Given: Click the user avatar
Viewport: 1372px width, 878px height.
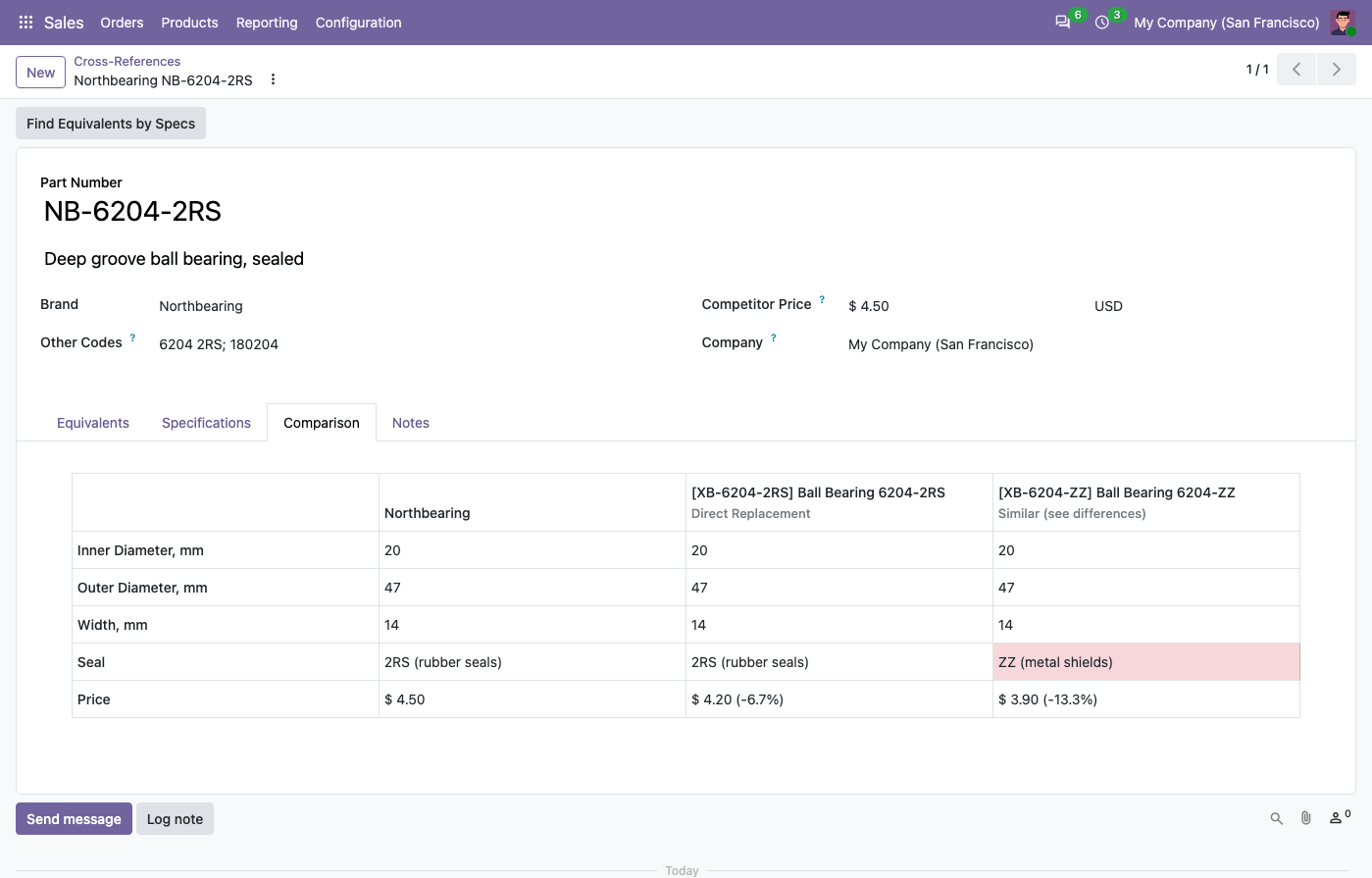Looking at the screenshot, I should click(1343, 23).
